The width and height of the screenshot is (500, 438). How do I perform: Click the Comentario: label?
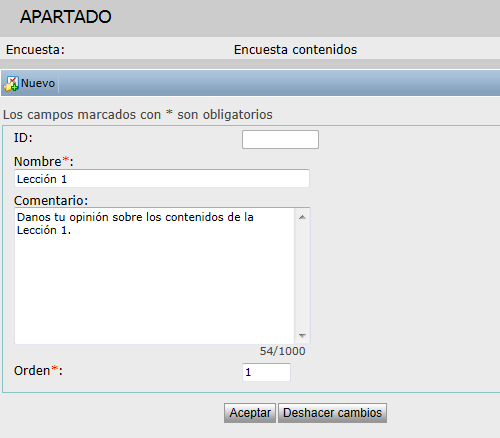click(x=51, y=201)
